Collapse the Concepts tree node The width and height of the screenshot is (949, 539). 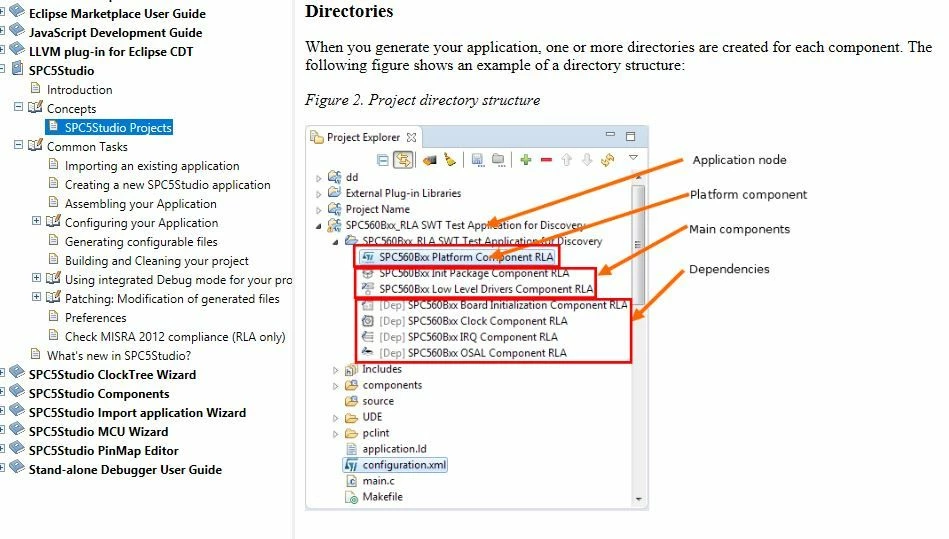(18, 107)
